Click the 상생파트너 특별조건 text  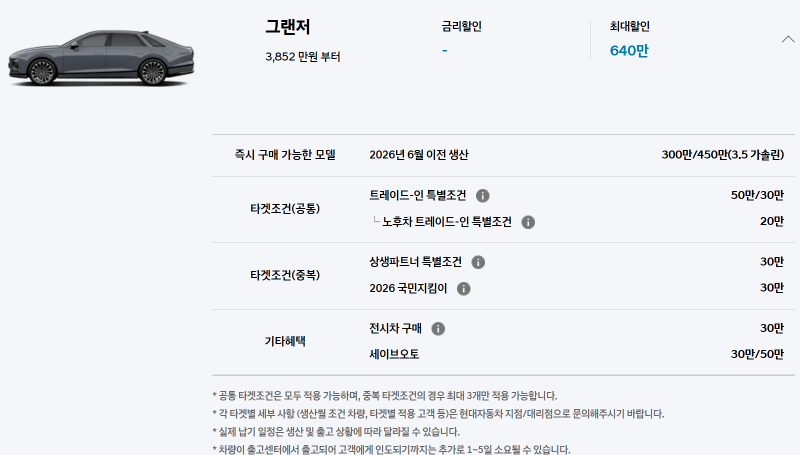point(415,262)
